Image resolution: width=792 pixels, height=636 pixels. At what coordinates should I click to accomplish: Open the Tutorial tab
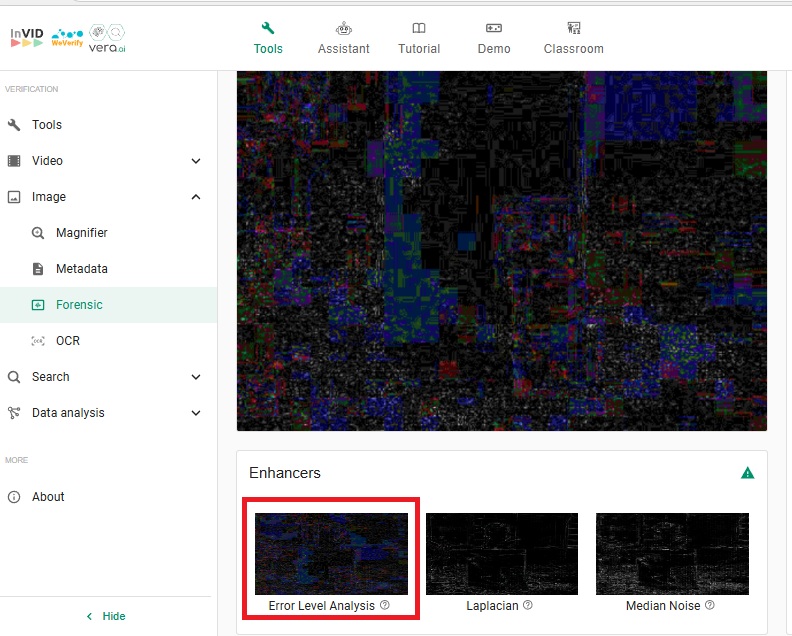[419, 38]
